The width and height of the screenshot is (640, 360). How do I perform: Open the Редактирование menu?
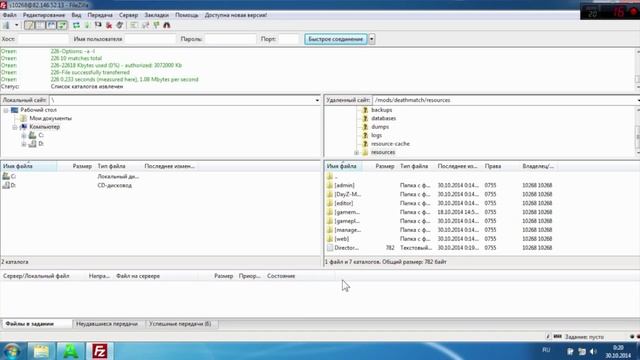pos(44,15)
